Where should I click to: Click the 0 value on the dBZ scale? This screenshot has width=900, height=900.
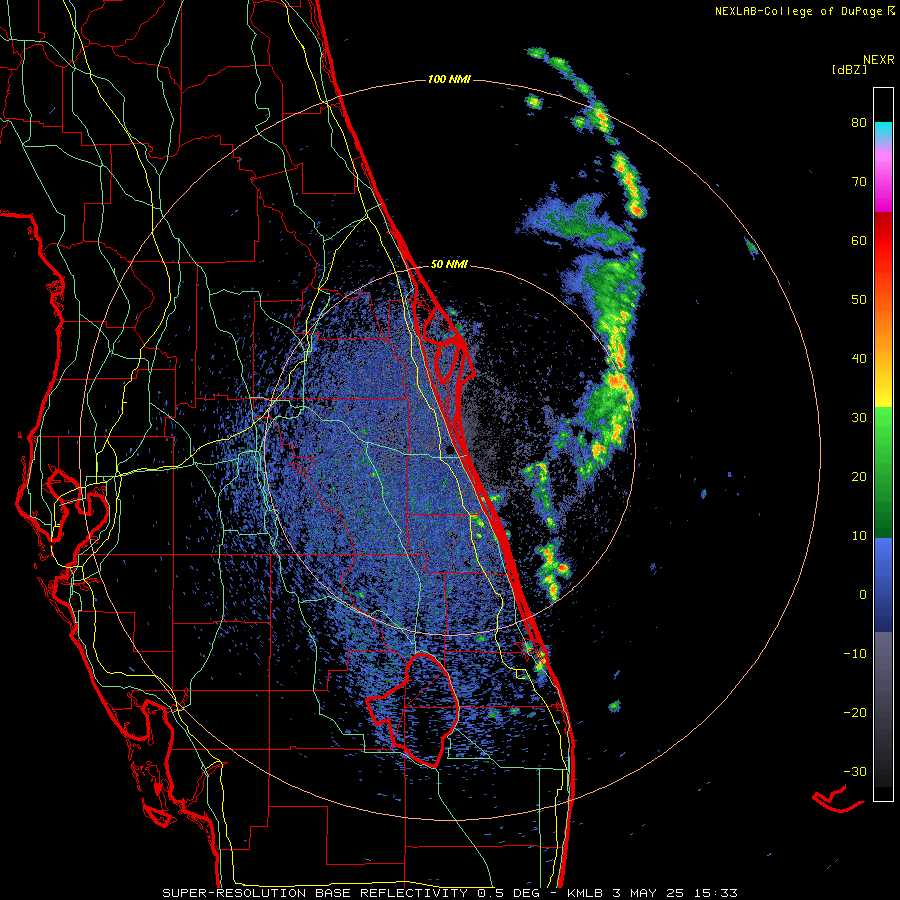coord(863,595)
